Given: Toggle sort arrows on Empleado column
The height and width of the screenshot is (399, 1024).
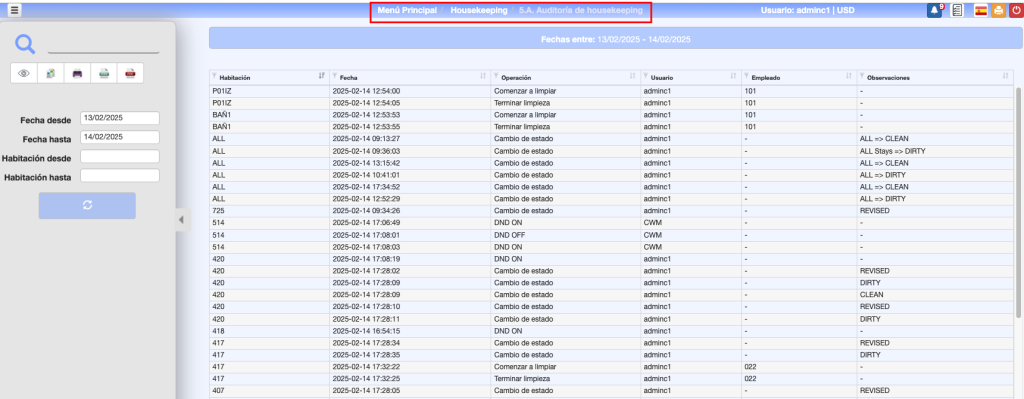Looking at the screenshot, I should 849,76.
